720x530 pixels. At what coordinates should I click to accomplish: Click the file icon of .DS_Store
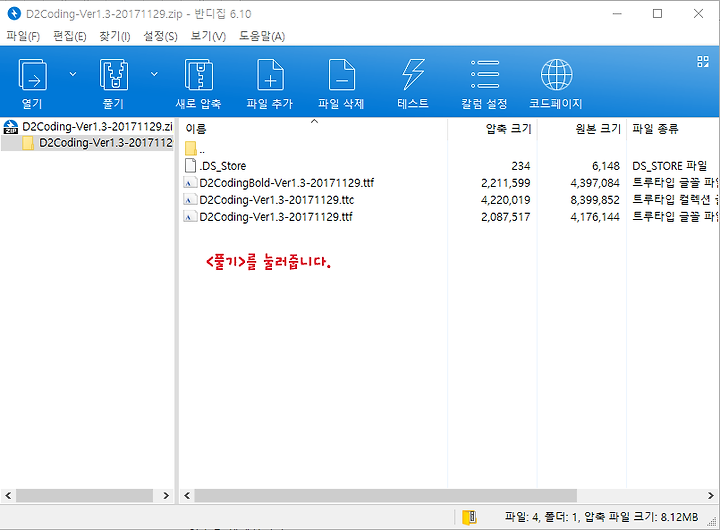coord(190,165)
